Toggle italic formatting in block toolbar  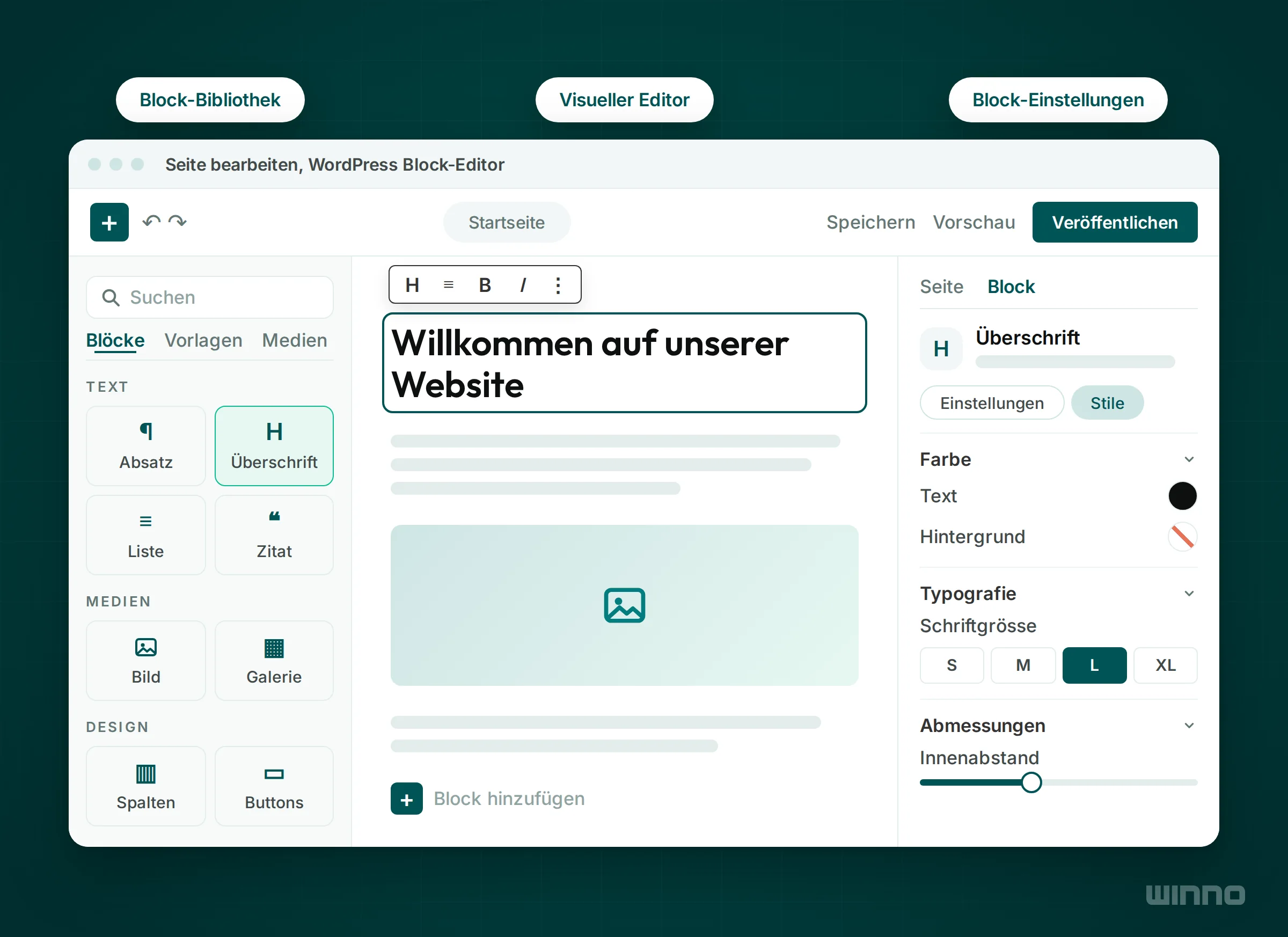point(523,284)
